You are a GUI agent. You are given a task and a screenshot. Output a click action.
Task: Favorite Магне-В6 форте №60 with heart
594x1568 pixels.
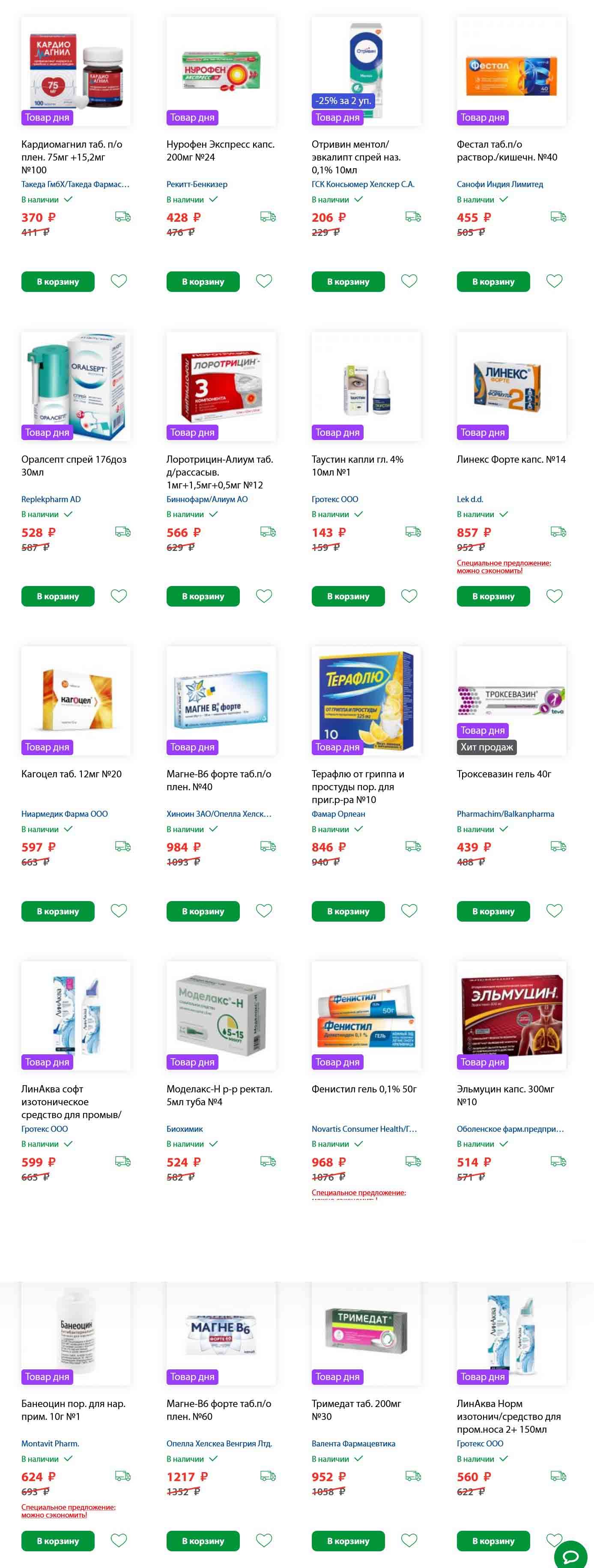(x=264, y=1540)
